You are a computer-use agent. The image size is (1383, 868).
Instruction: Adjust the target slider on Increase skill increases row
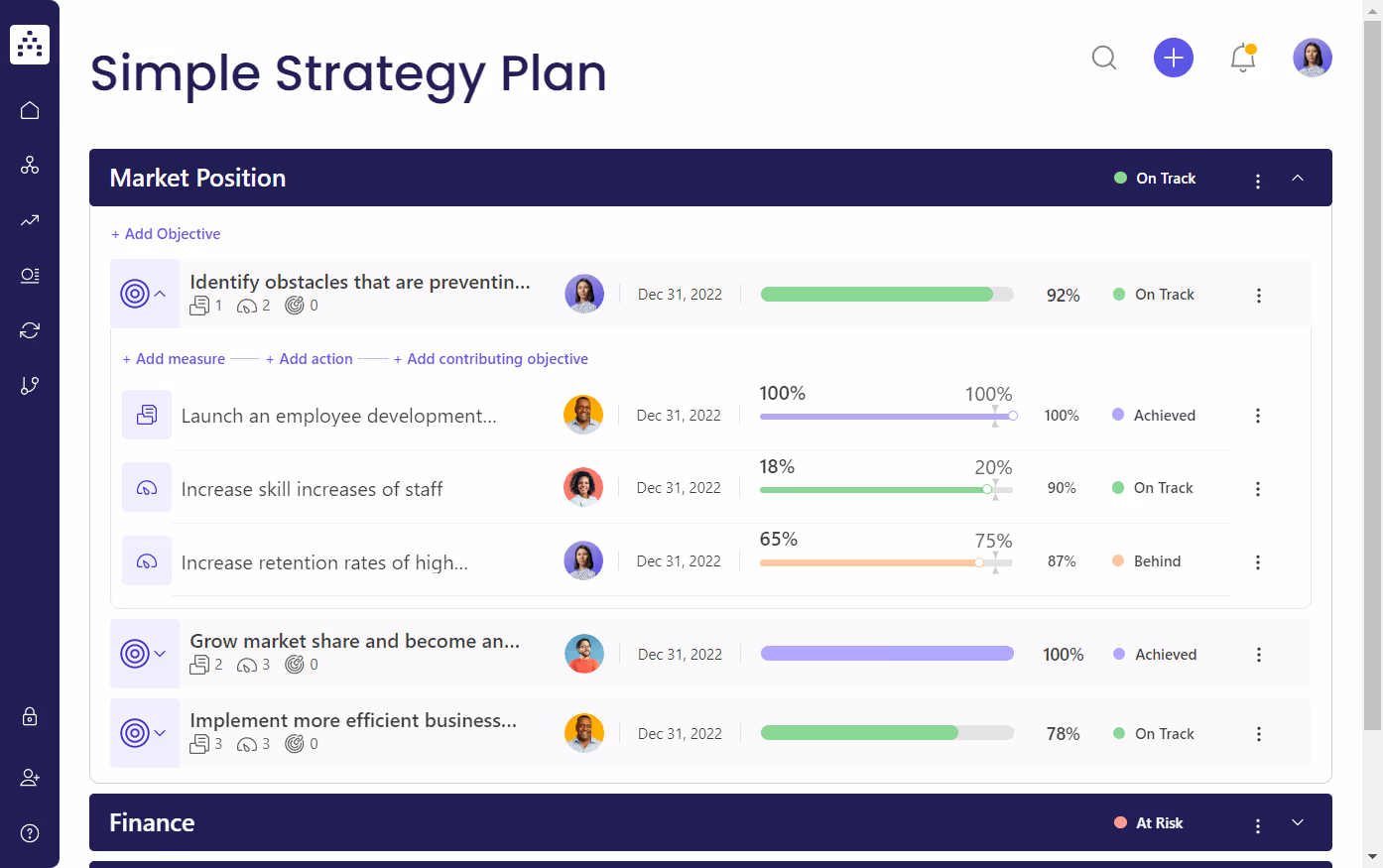[995, 489]
